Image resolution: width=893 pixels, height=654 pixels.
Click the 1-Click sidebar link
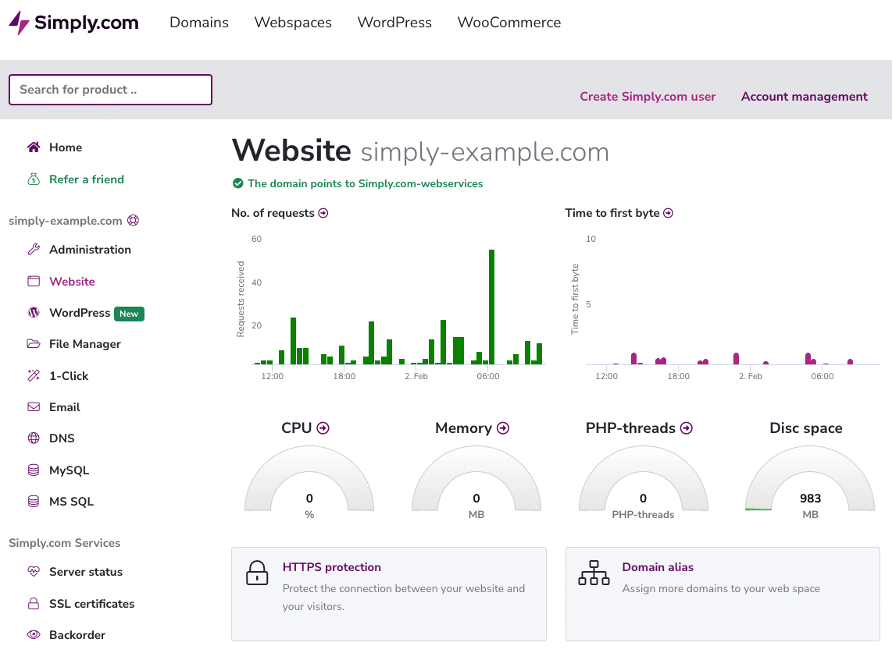(68, 376)
